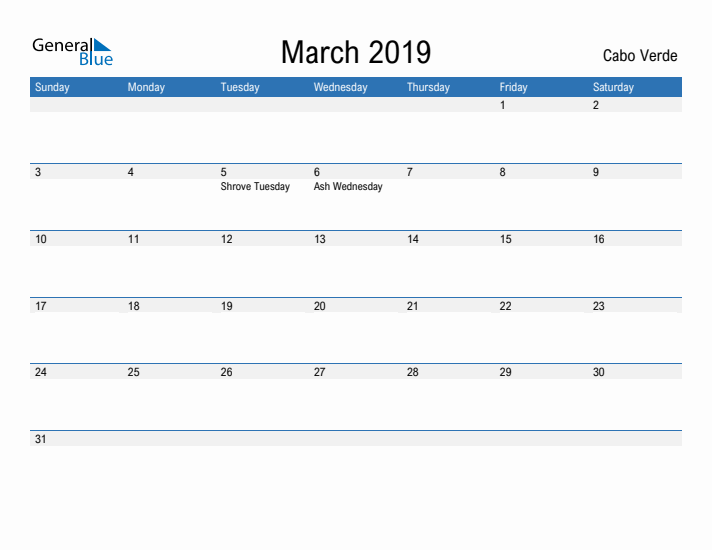The height and width of the screenshot is (550, 712).
Task: Click the Ash Wednesday holiday label
Action: tap(348, 187)
